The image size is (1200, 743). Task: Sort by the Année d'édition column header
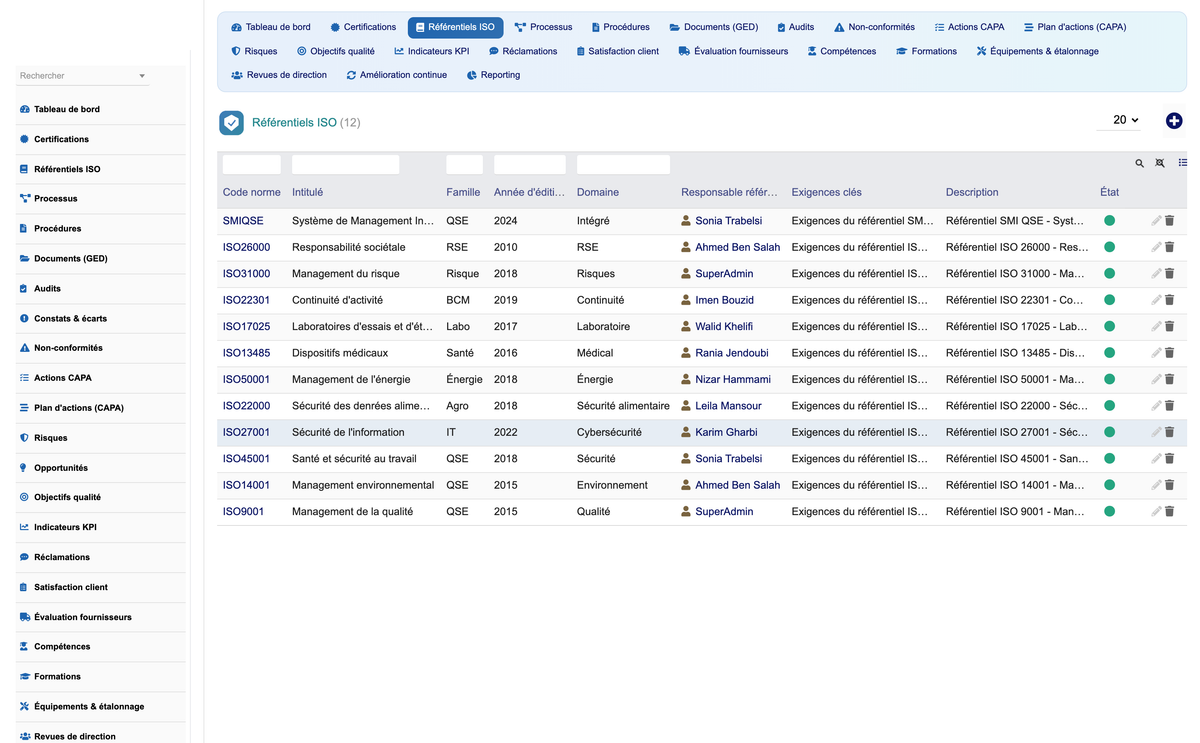coord(529,192)
